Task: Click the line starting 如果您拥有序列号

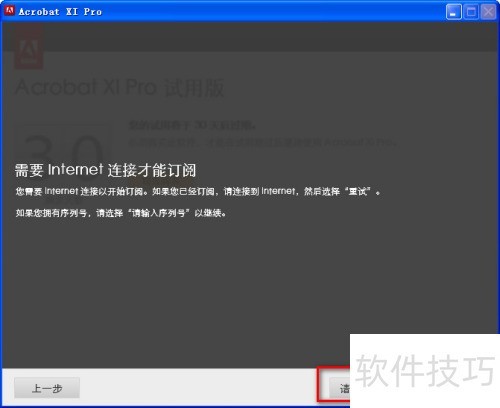Action: point(121,213)
